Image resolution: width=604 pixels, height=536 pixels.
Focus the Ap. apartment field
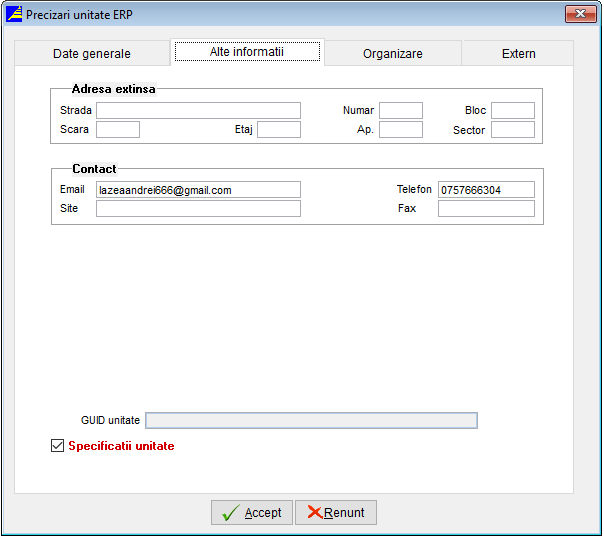400,129
